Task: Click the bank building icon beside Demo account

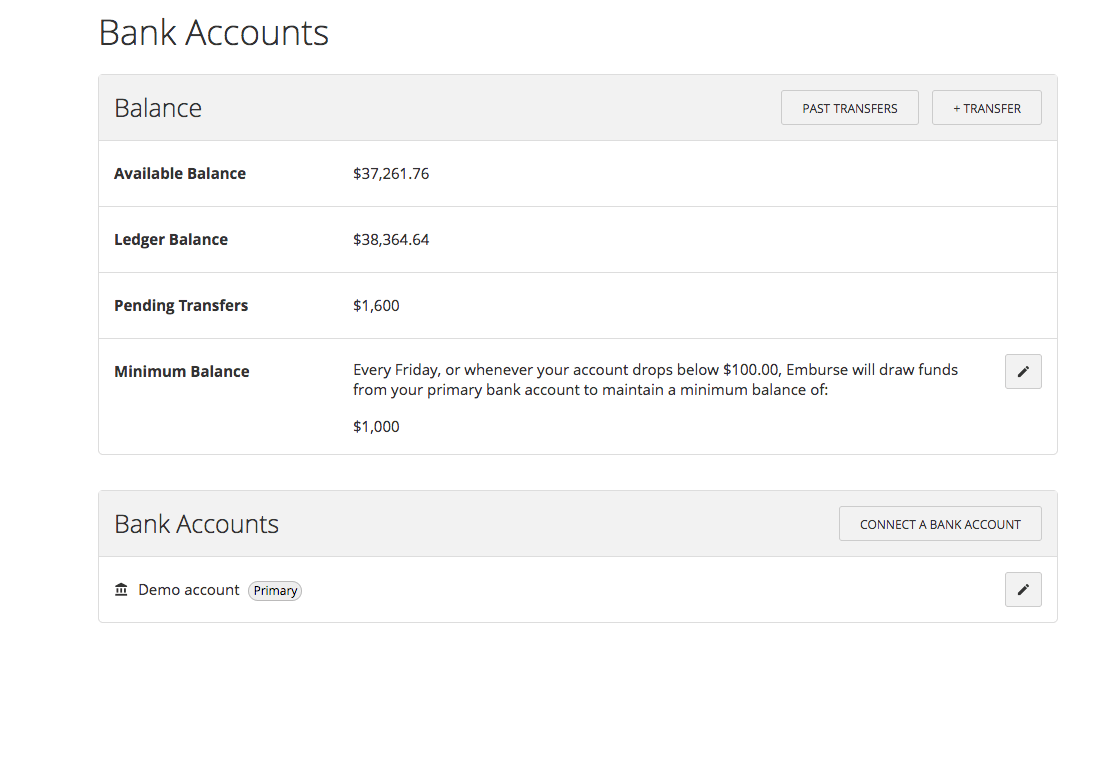Action: point(121,589)
